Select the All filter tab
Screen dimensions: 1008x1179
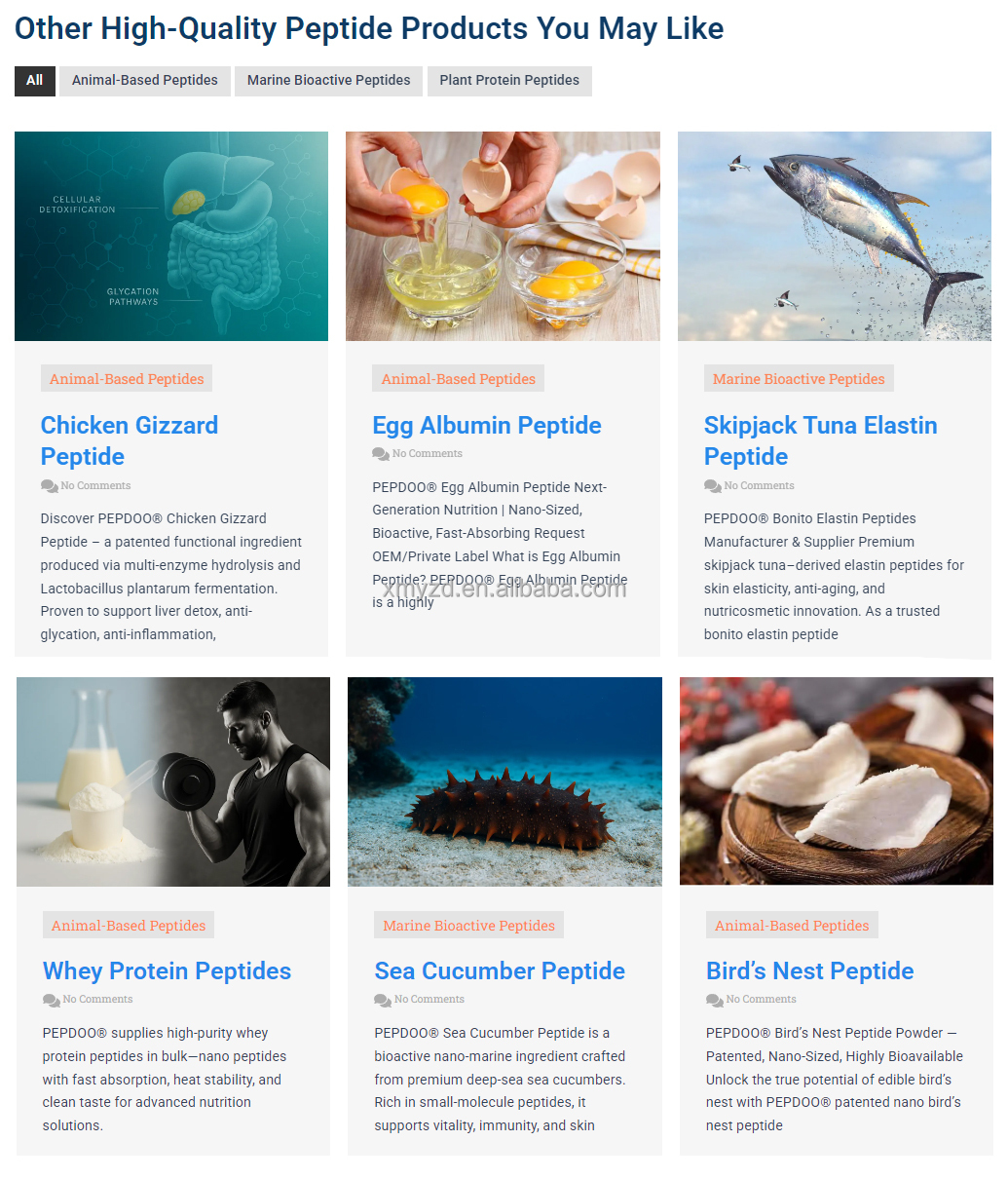click(x=35, y=81)
